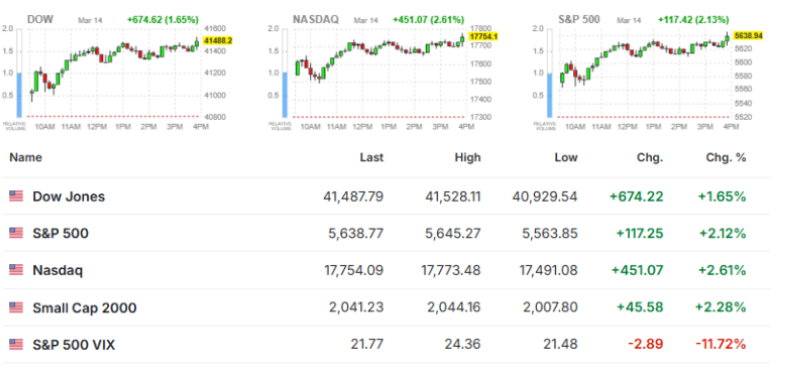Sort table by Chg. column header

point(650,157)
